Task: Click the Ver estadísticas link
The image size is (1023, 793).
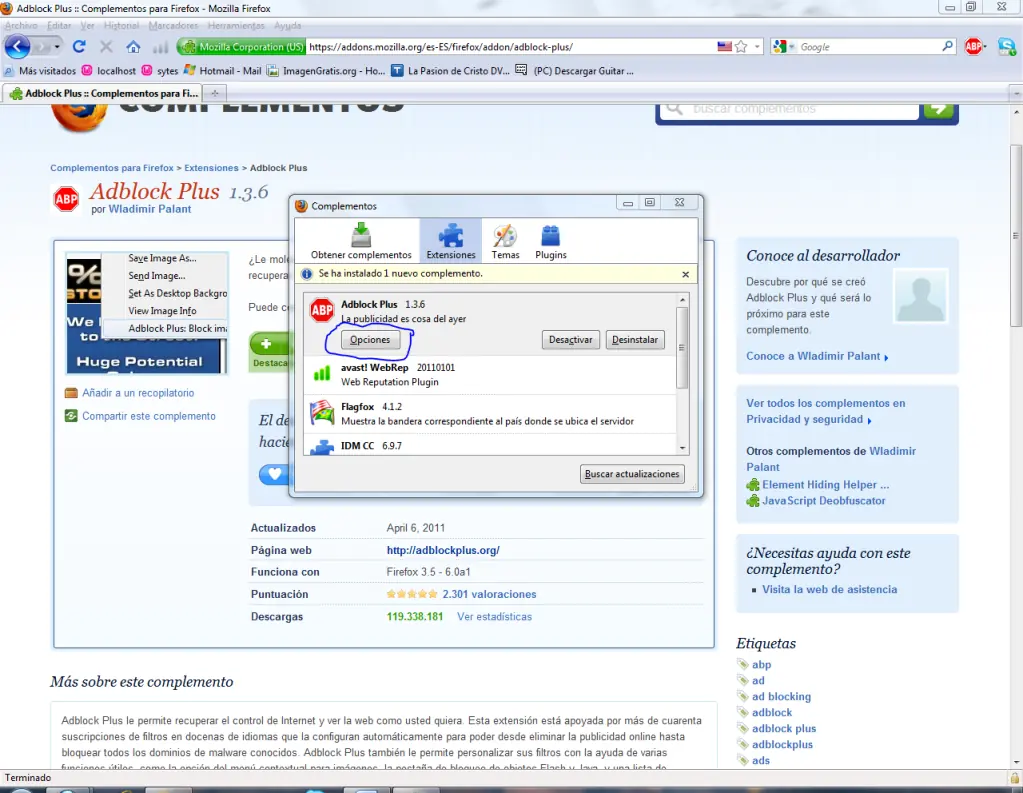Action: pos(494,617)
